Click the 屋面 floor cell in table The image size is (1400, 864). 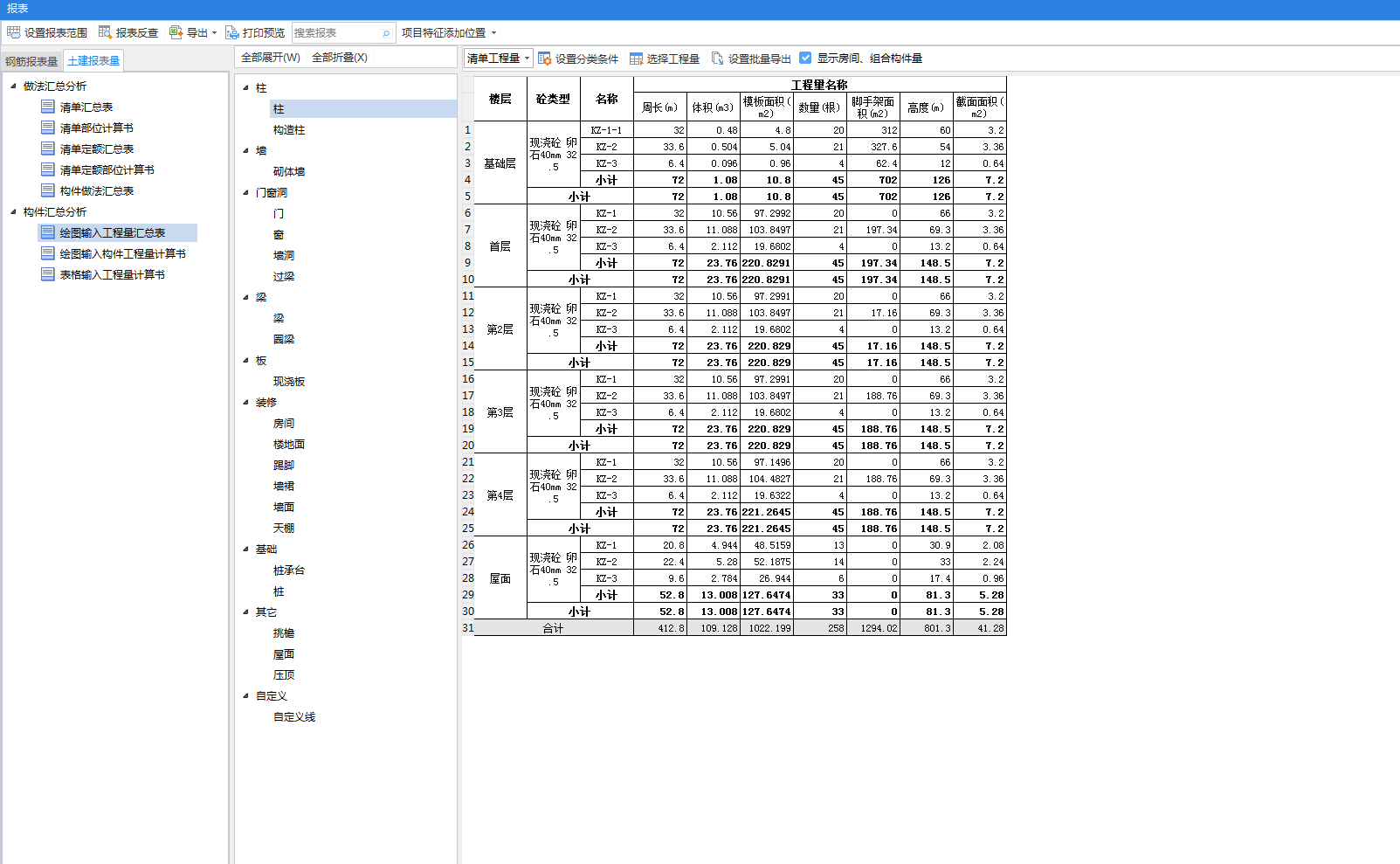(500, 578)
